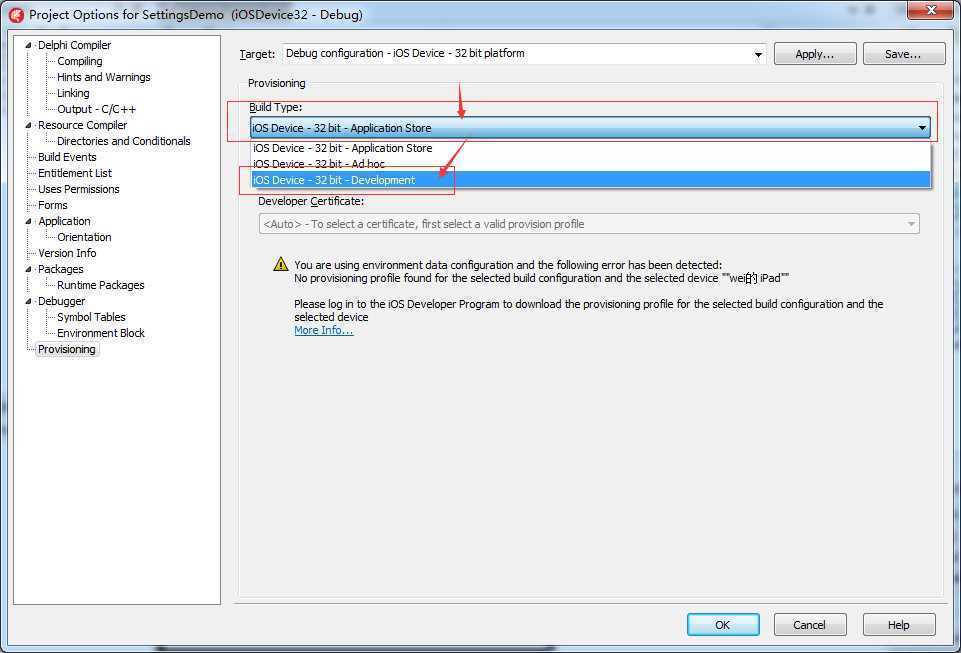The height and width of the screenshot is (653, 961).
Task: Select Entitlement List tree item
Action: (75, 173)
